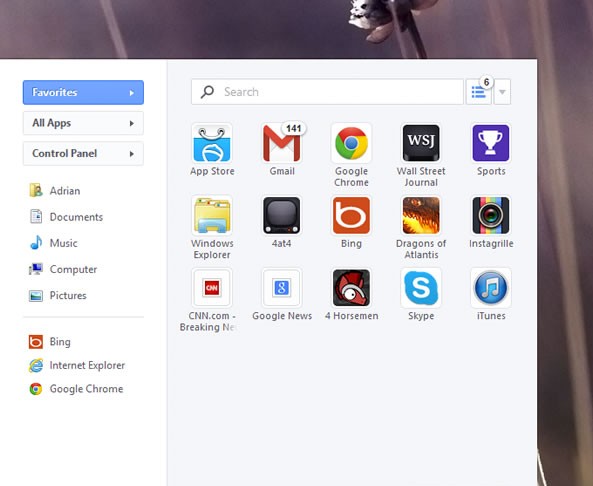Open the Control Panel menu
Viewport: 593px width, 486px height.
[x=83, y=154]
